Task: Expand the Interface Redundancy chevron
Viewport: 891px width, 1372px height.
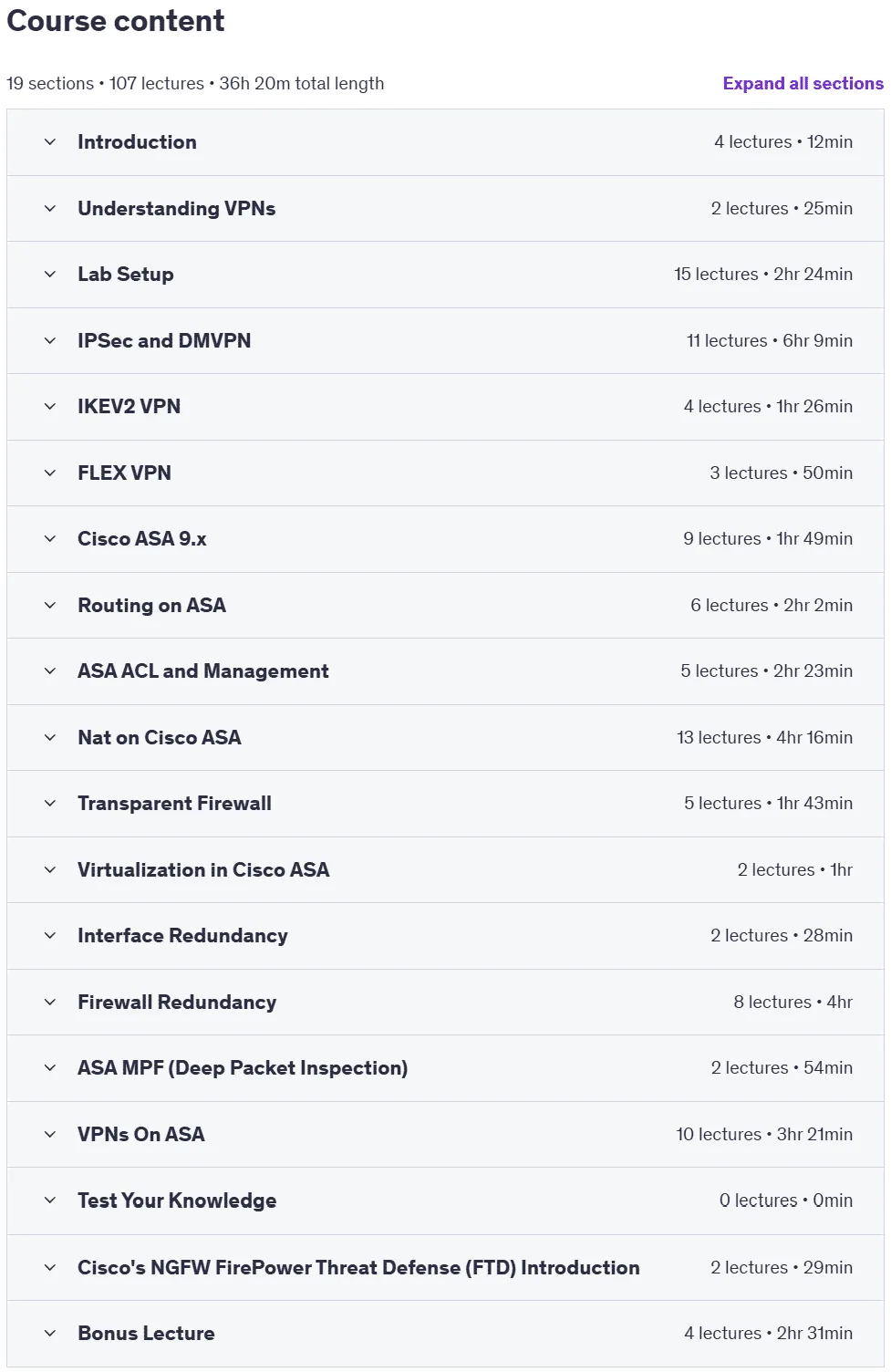Action: pos(50,936)
